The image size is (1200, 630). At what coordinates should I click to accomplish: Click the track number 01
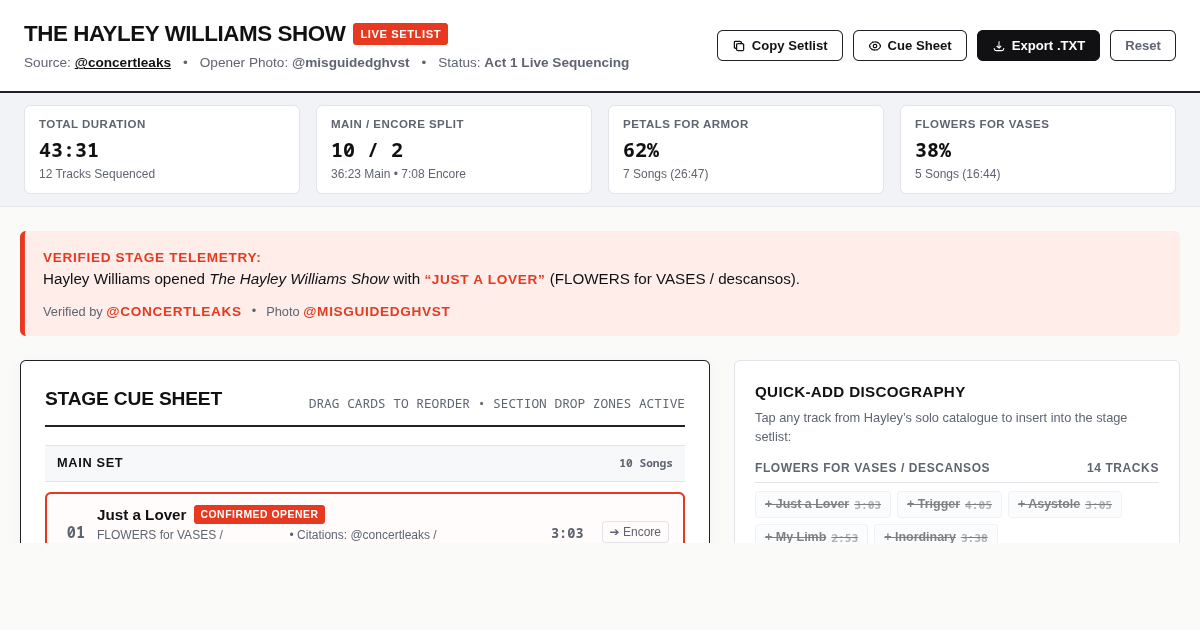(76, 532)
